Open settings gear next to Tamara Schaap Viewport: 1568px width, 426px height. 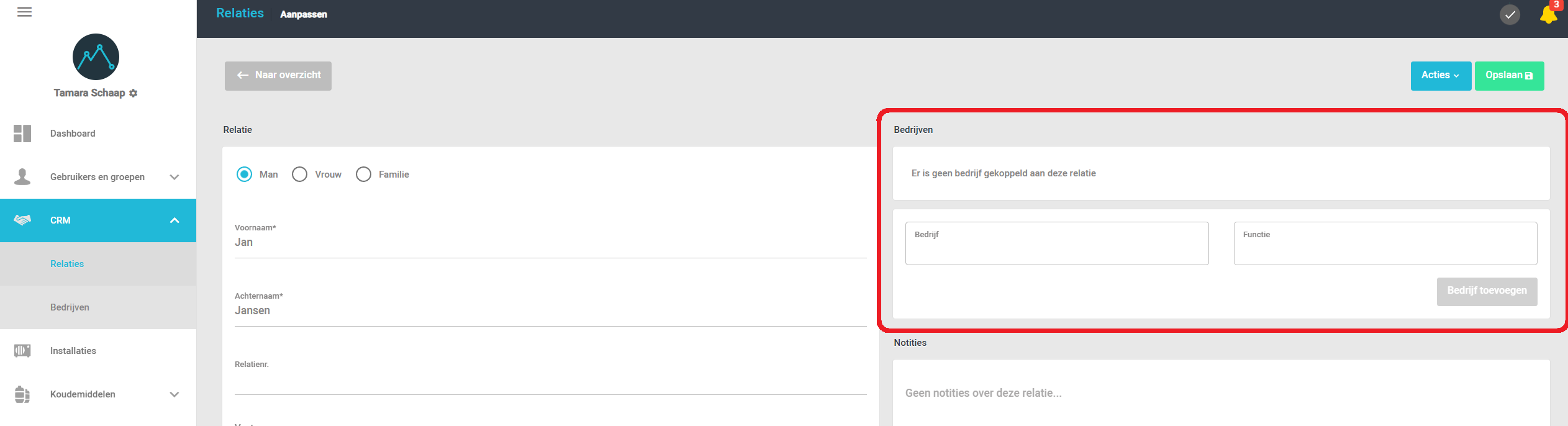[133, 93]
